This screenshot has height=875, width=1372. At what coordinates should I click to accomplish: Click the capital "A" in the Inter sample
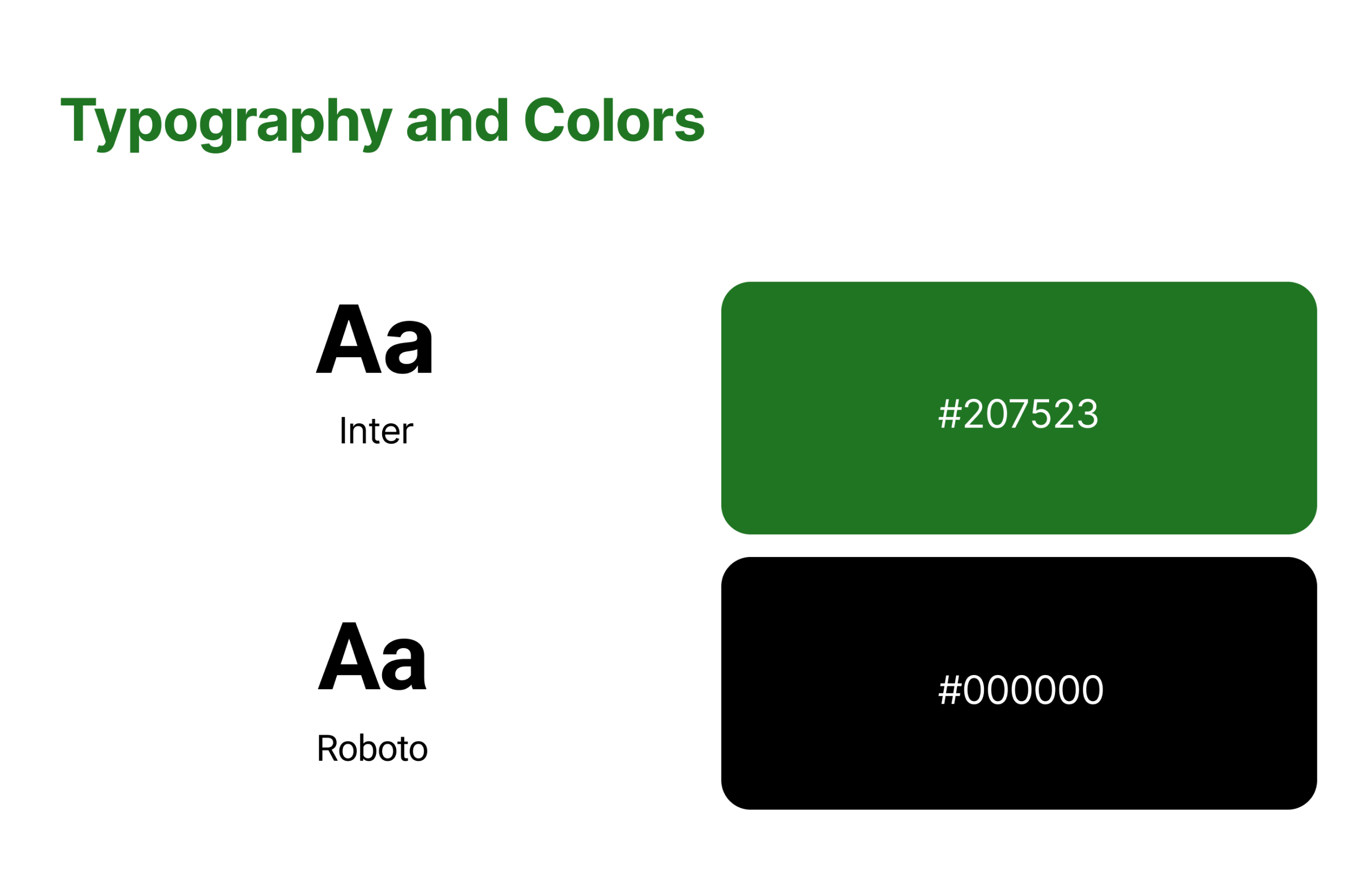pyautogui.click(x=349, y=339)
